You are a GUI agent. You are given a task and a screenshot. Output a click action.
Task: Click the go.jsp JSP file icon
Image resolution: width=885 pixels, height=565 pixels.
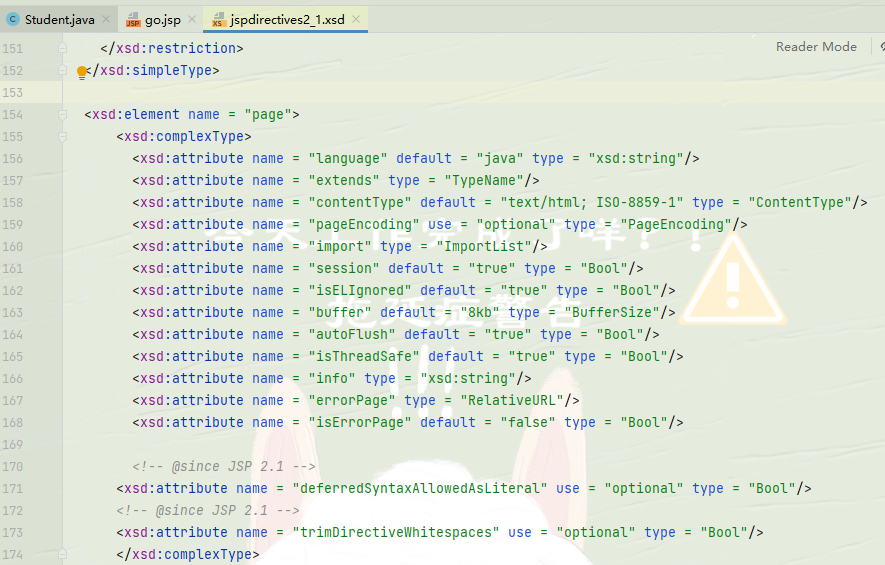click(x=133, y=20)
